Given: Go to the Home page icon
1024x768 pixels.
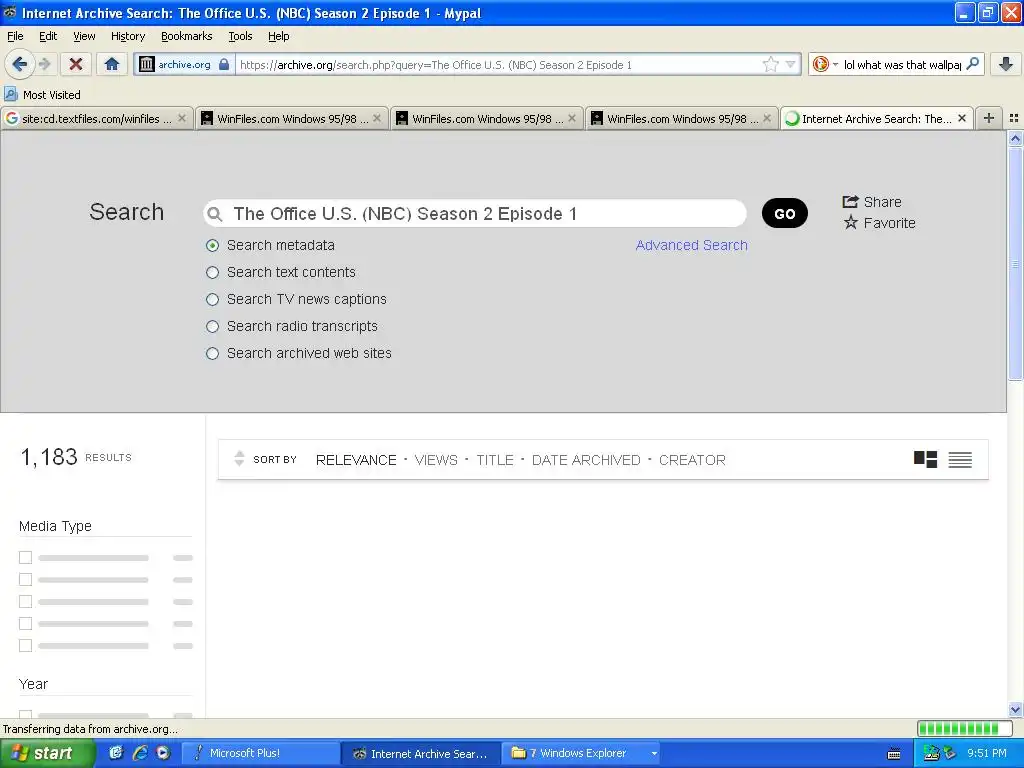Looking at the screenshot, I should 112,64.
